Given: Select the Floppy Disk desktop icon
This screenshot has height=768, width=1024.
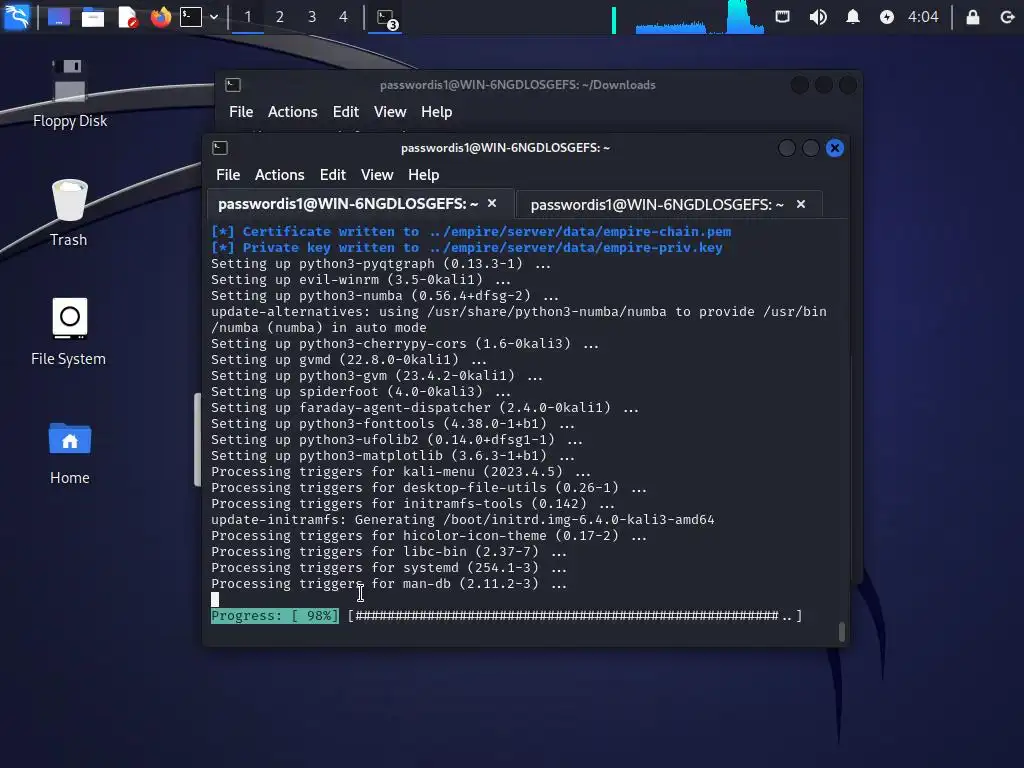Looking at the screenshot, I should (x=70, y=93).
